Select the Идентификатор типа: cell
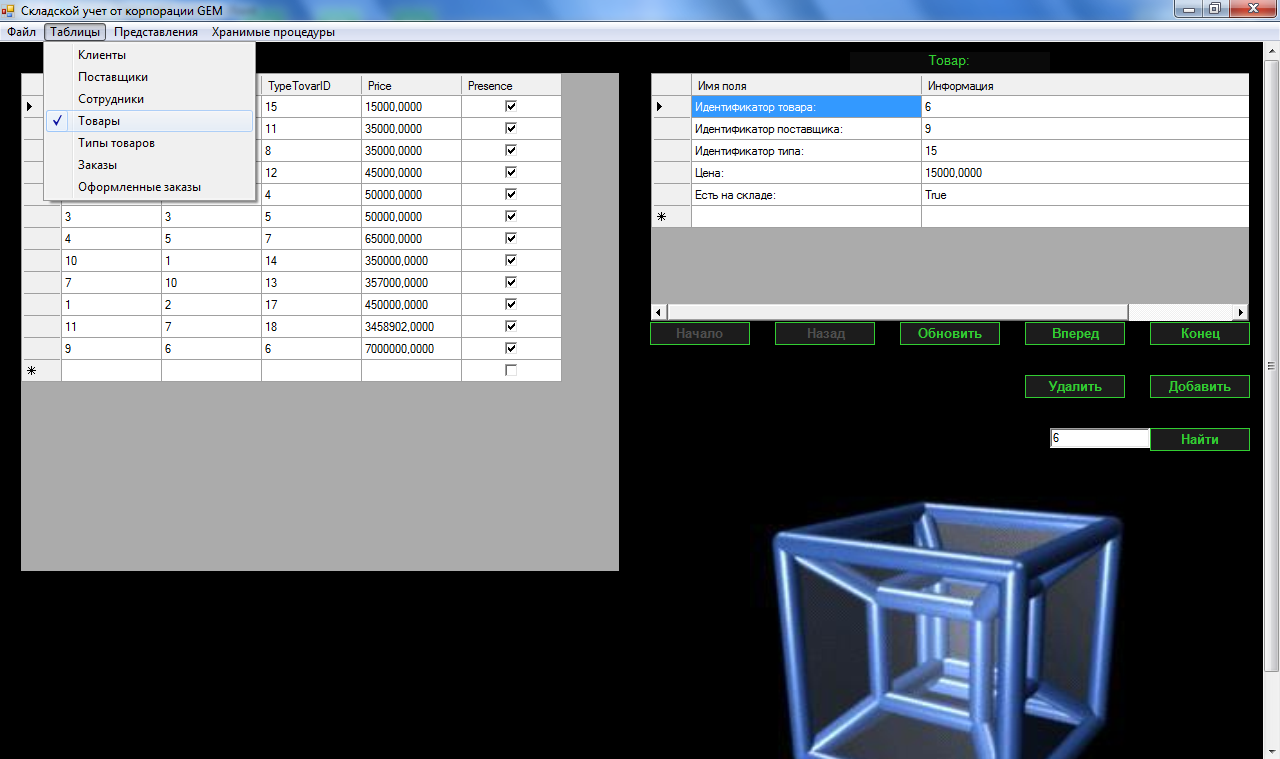Screen dimensions: 1280x759 [x=806, y=151]
